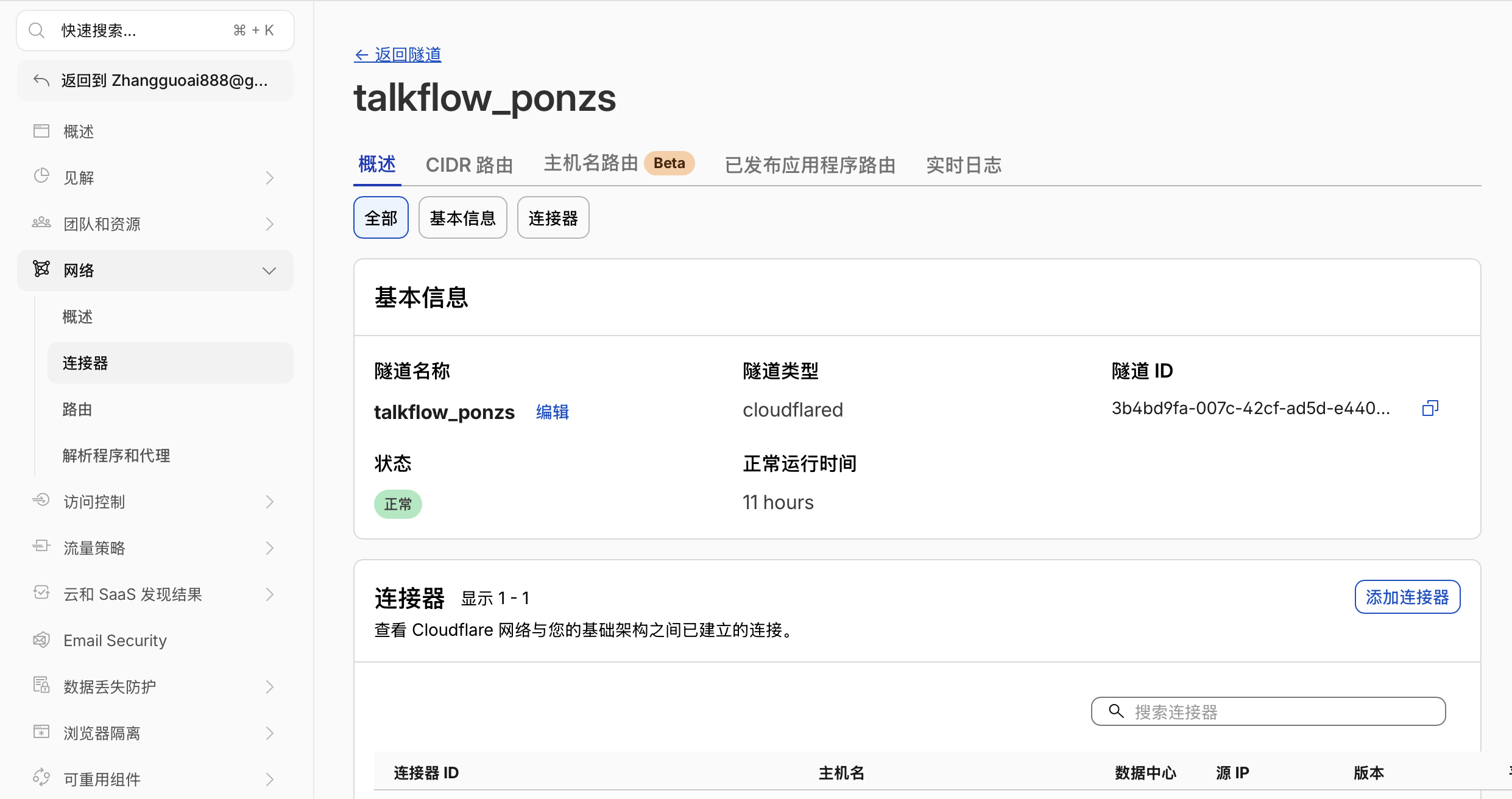Open the 实时日志 tab
Image resolution: width=1512 pixels, height=799 pixels.
pos(964,164)
